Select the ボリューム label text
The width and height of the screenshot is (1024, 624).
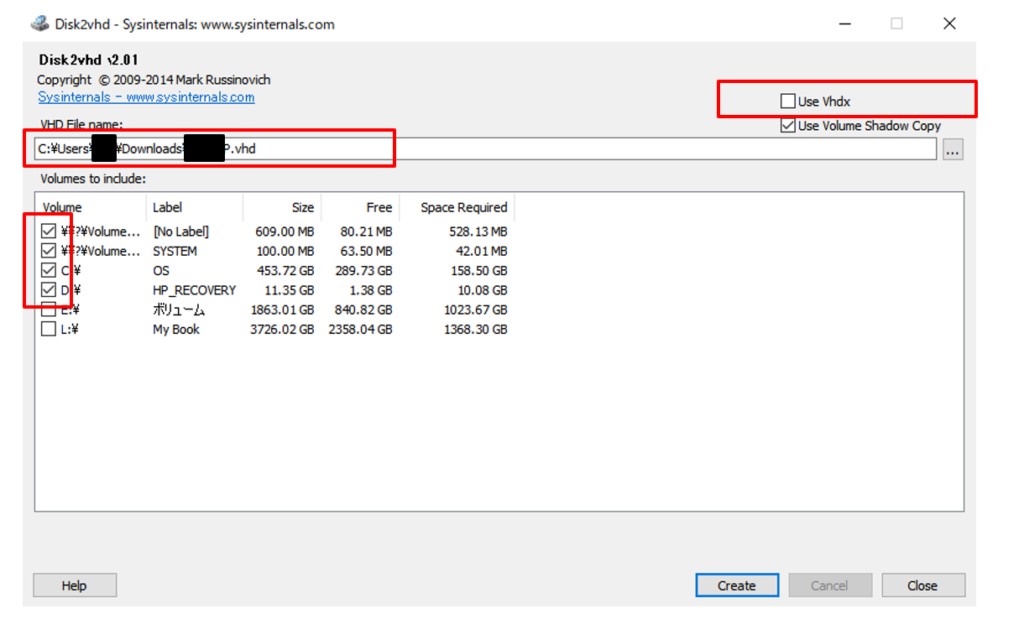(179, 310)
